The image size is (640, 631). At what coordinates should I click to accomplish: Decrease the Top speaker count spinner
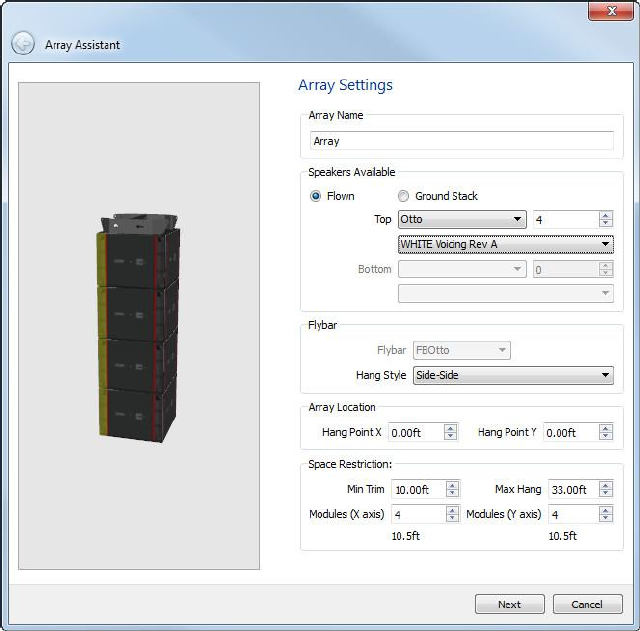606,224
